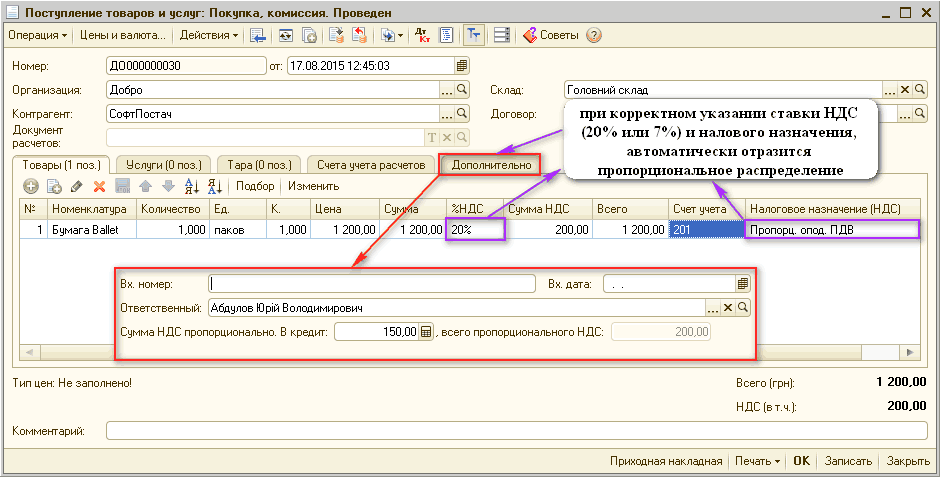The image size is (940, 477).
Task: Open the Действия dropdown menu
Action: pyautogui.click(x=209, y=35)
